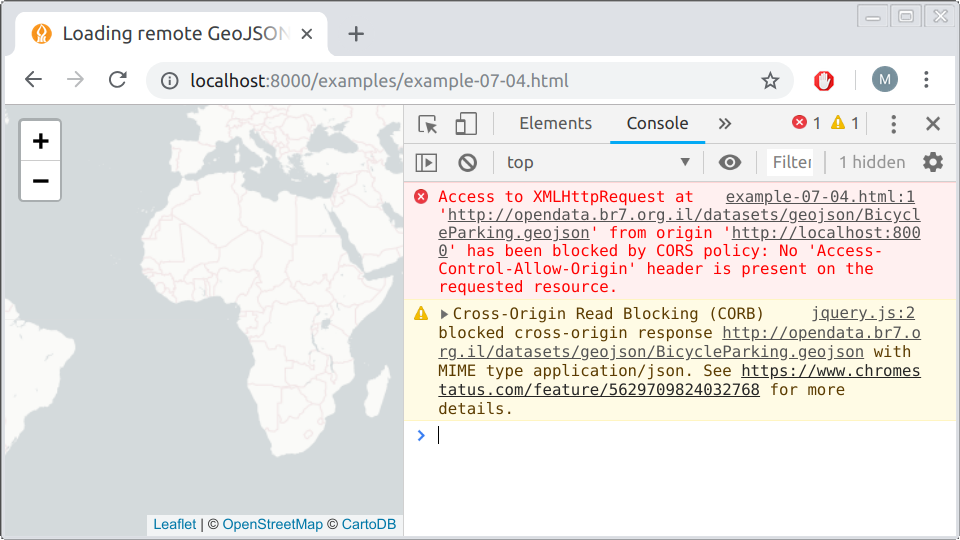Show more DevTools tabs
Viewport: 960px width, 540px height.
[725, 124]
